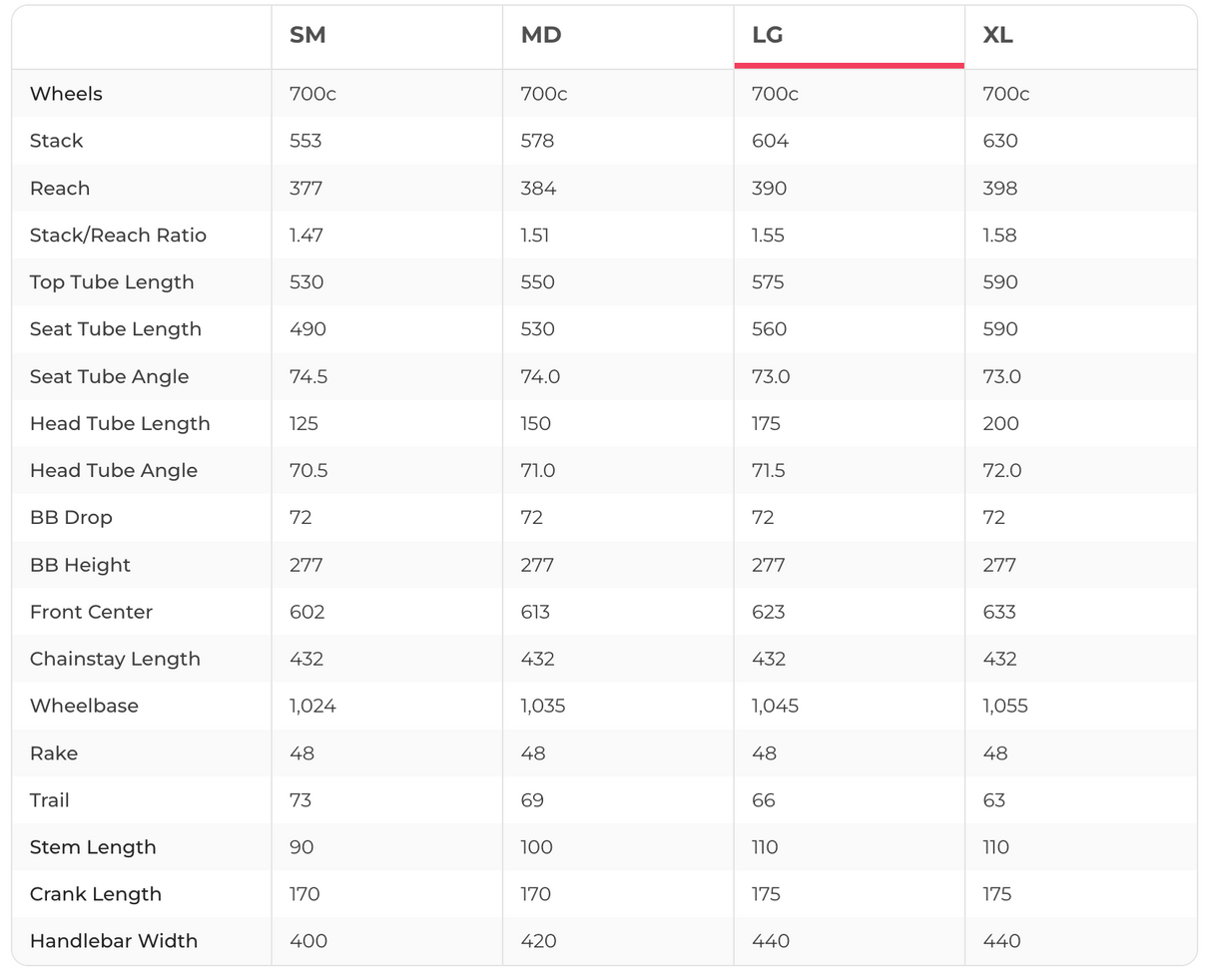Select the LG Trail value 66
The height and width of the screenshot is (980, 1212).
coord(764,800)
